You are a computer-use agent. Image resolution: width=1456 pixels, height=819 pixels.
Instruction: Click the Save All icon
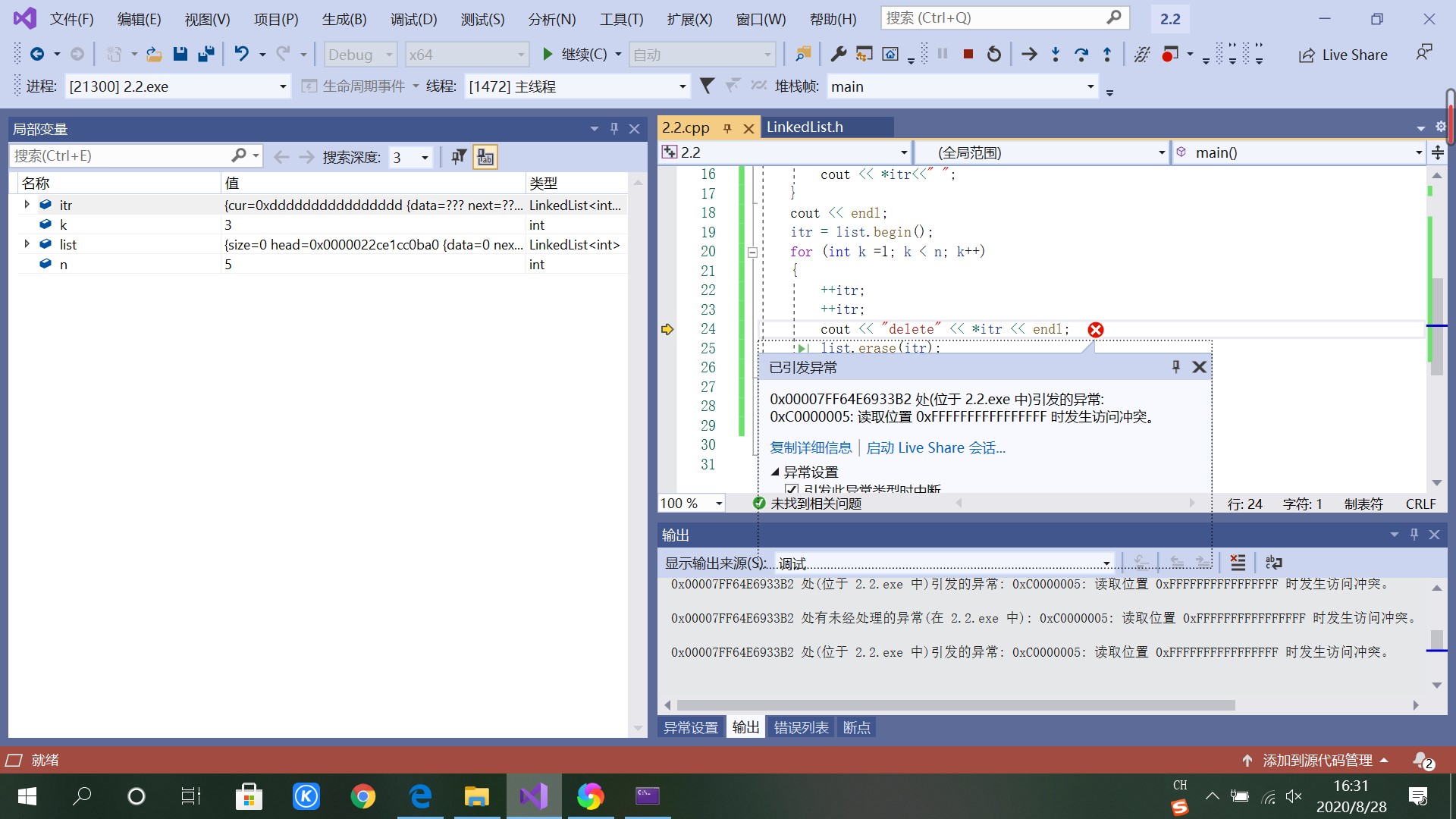coord(206,54)
